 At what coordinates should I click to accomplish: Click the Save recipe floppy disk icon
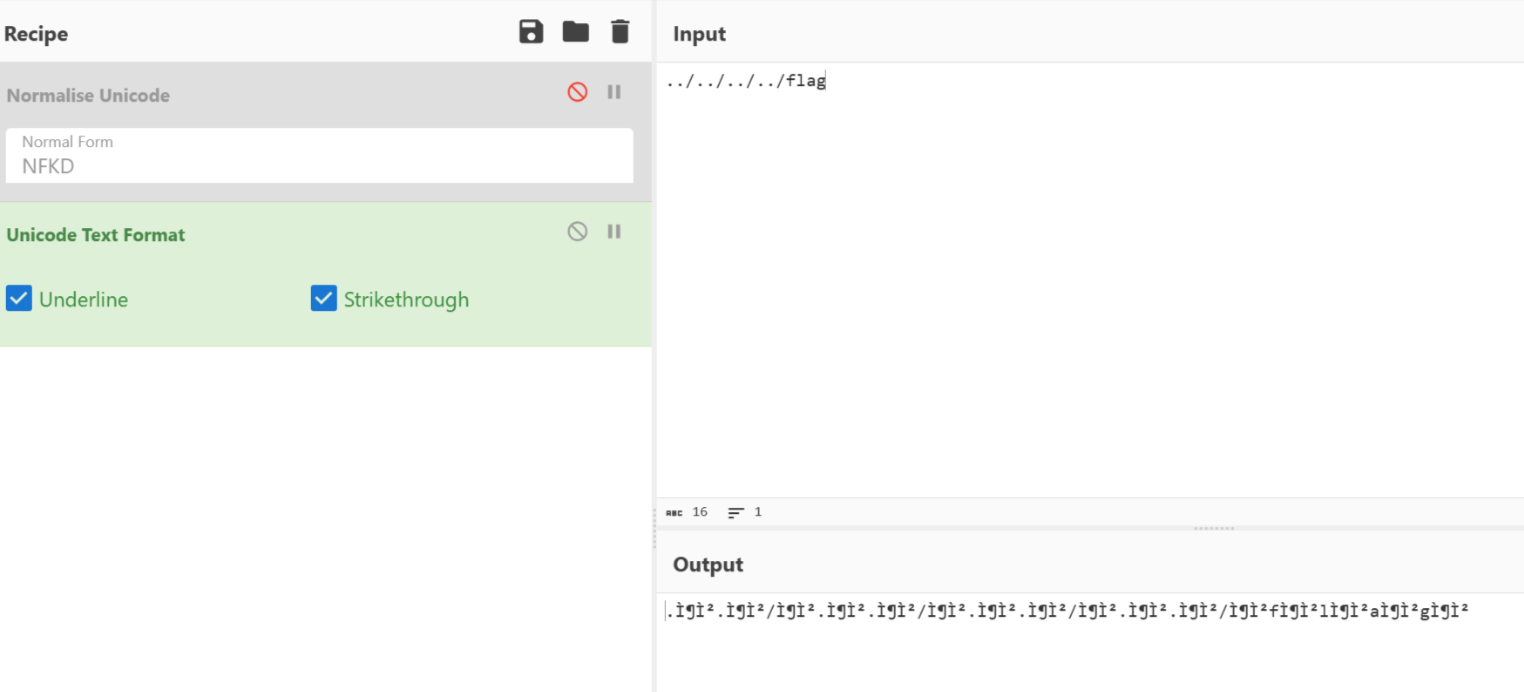pyautogui.click(x=531, y=32)
